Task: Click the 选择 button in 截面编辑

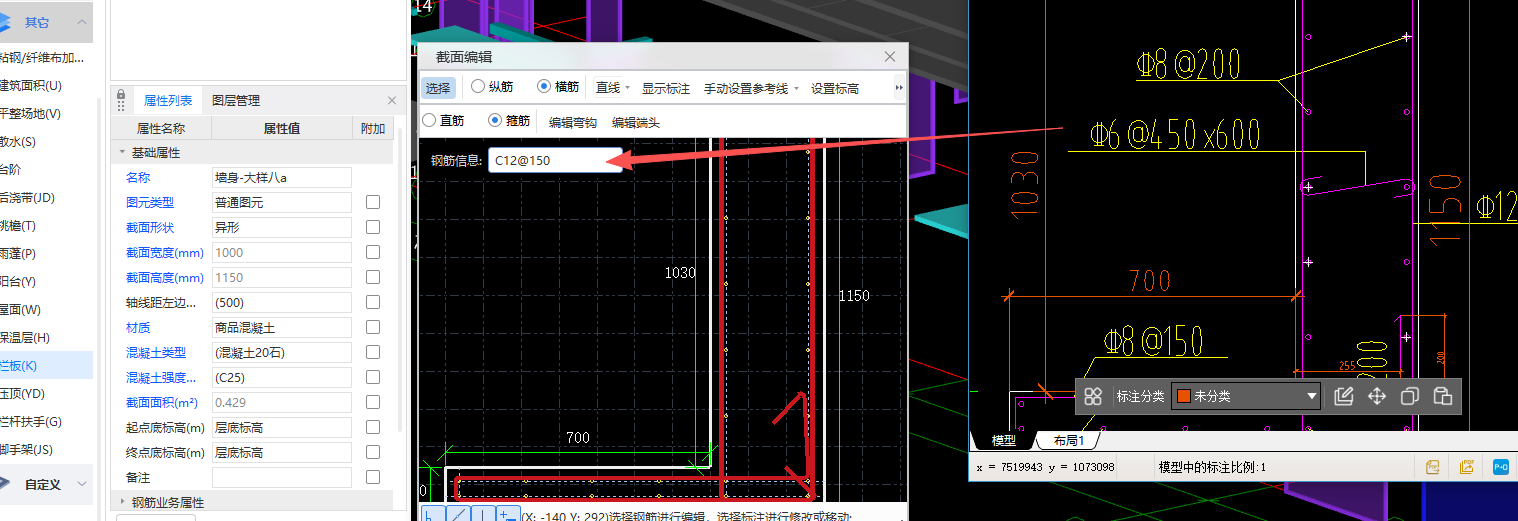Action: coord(438,88)
